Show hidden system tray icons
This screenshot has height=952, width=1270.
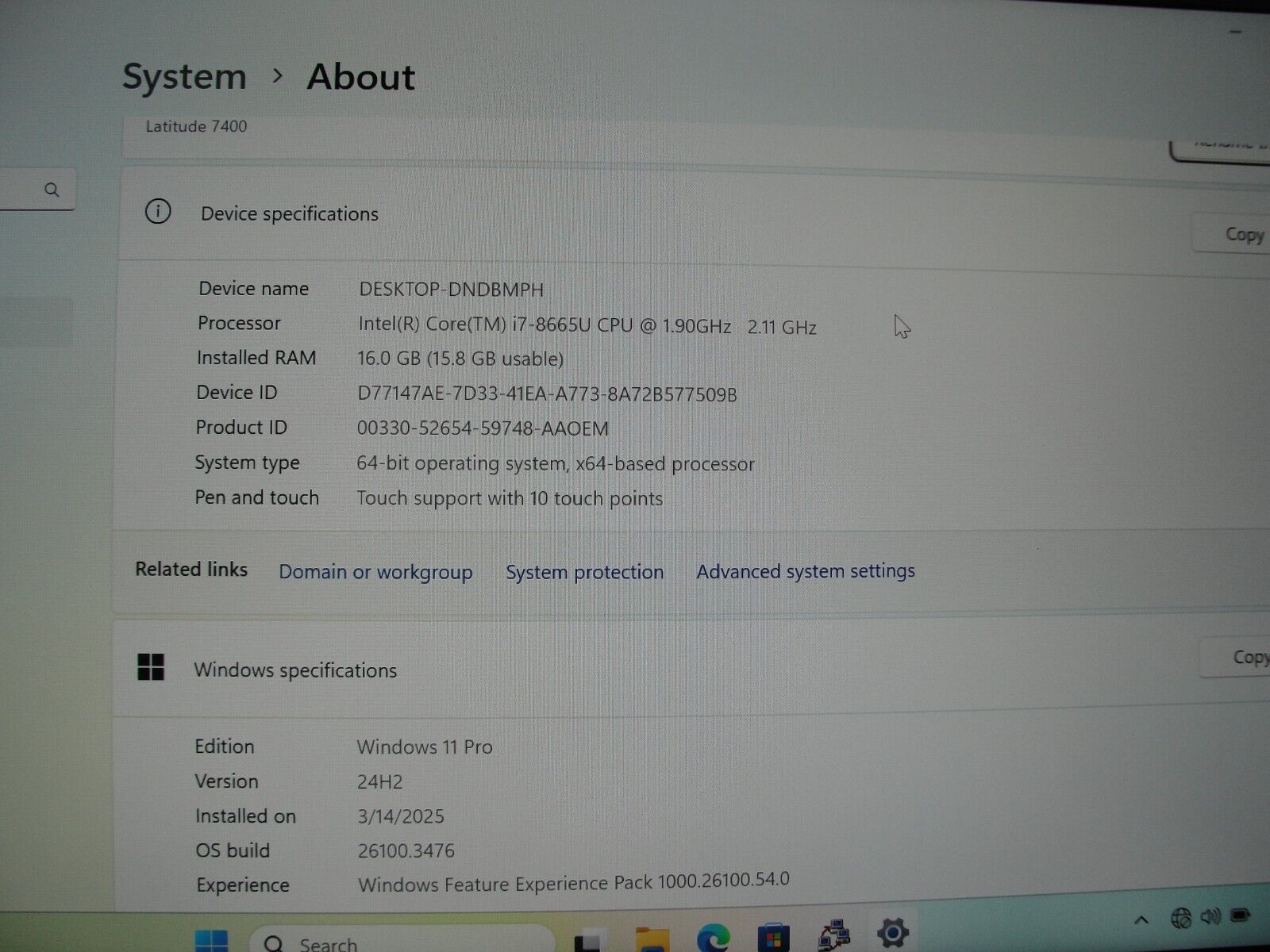pyautogui.click(x=1141, y=920)
